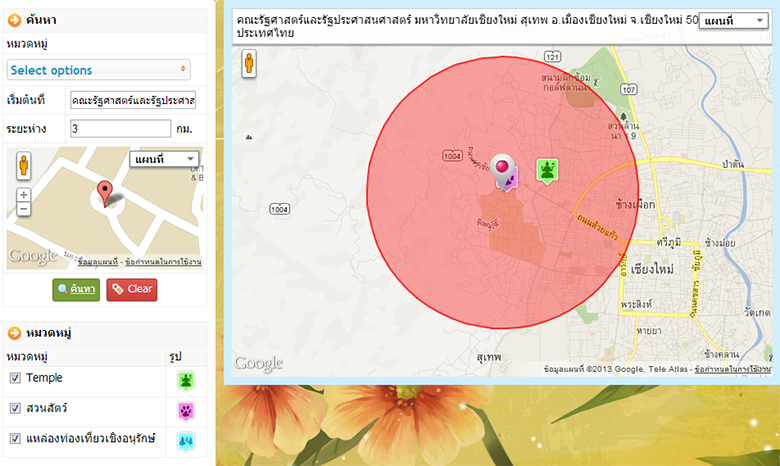780x466 pixels.
Task: Click the route 107 shield on the map
Action: coord(629,90)
